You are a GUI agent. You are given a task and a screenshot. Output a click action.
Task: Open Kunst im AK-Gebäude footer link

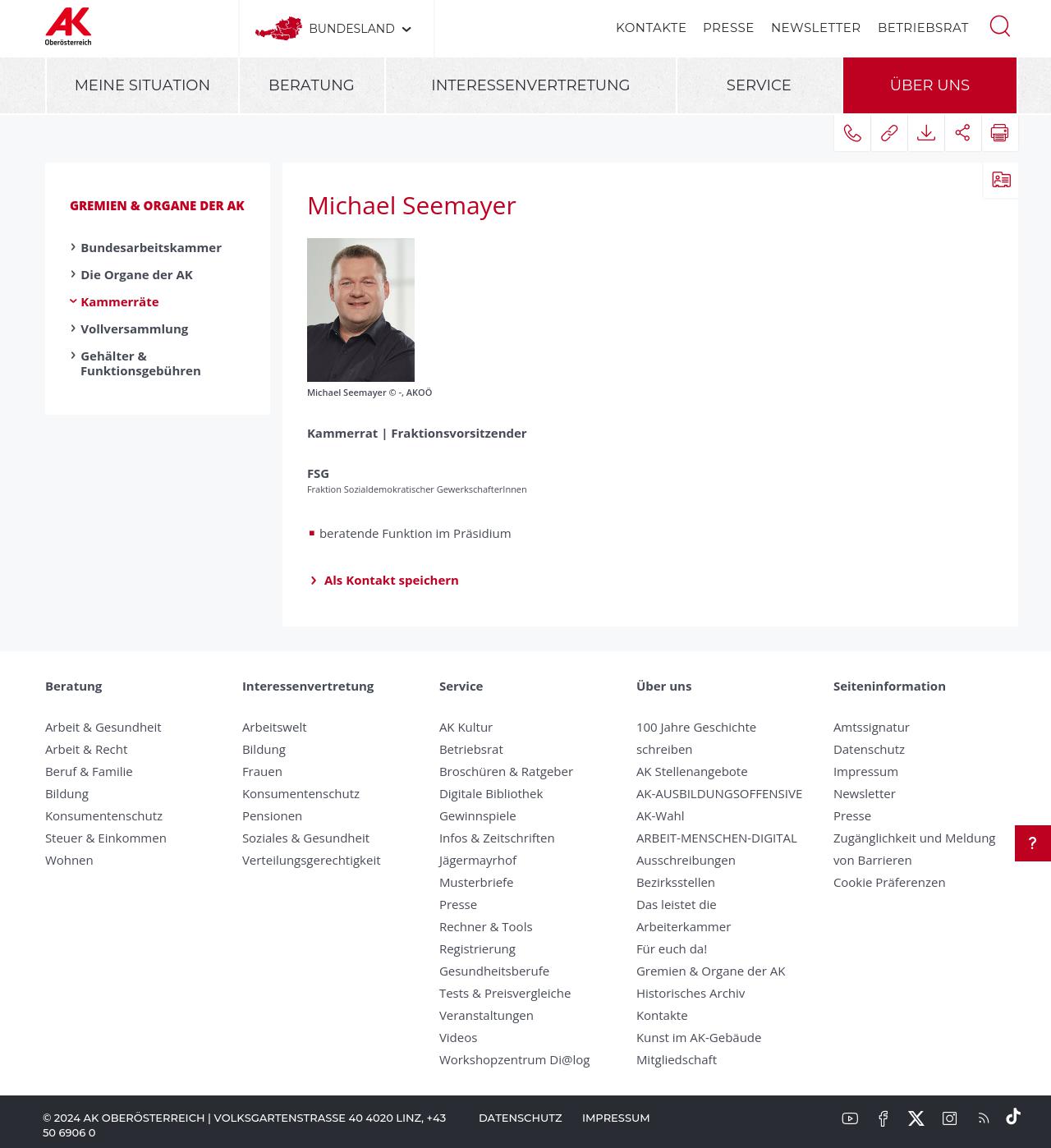[x=699, y=1037]
